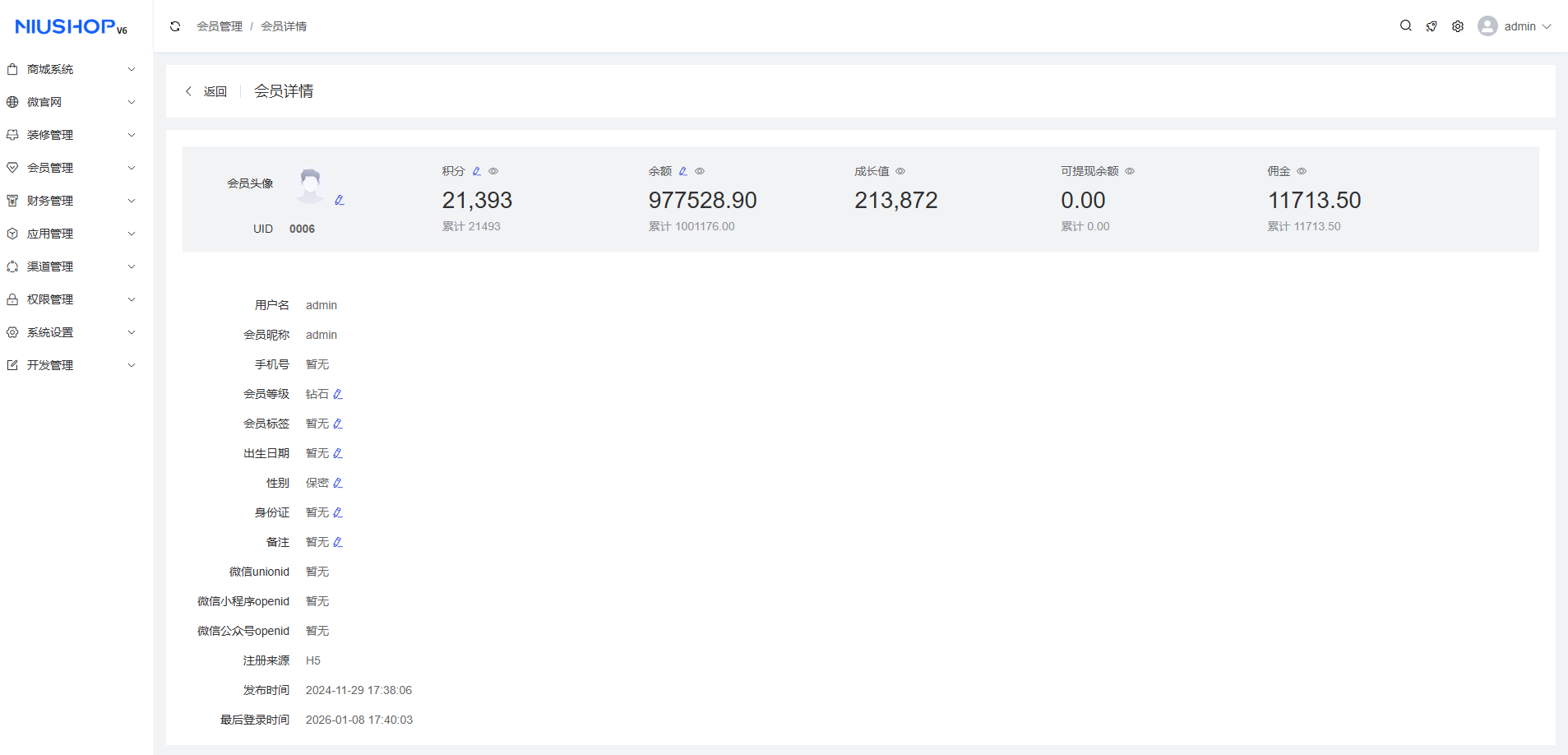Screen dimensions: 1568x755
Task: Toggle the eye icon beside 成长值
Action: 900,171
